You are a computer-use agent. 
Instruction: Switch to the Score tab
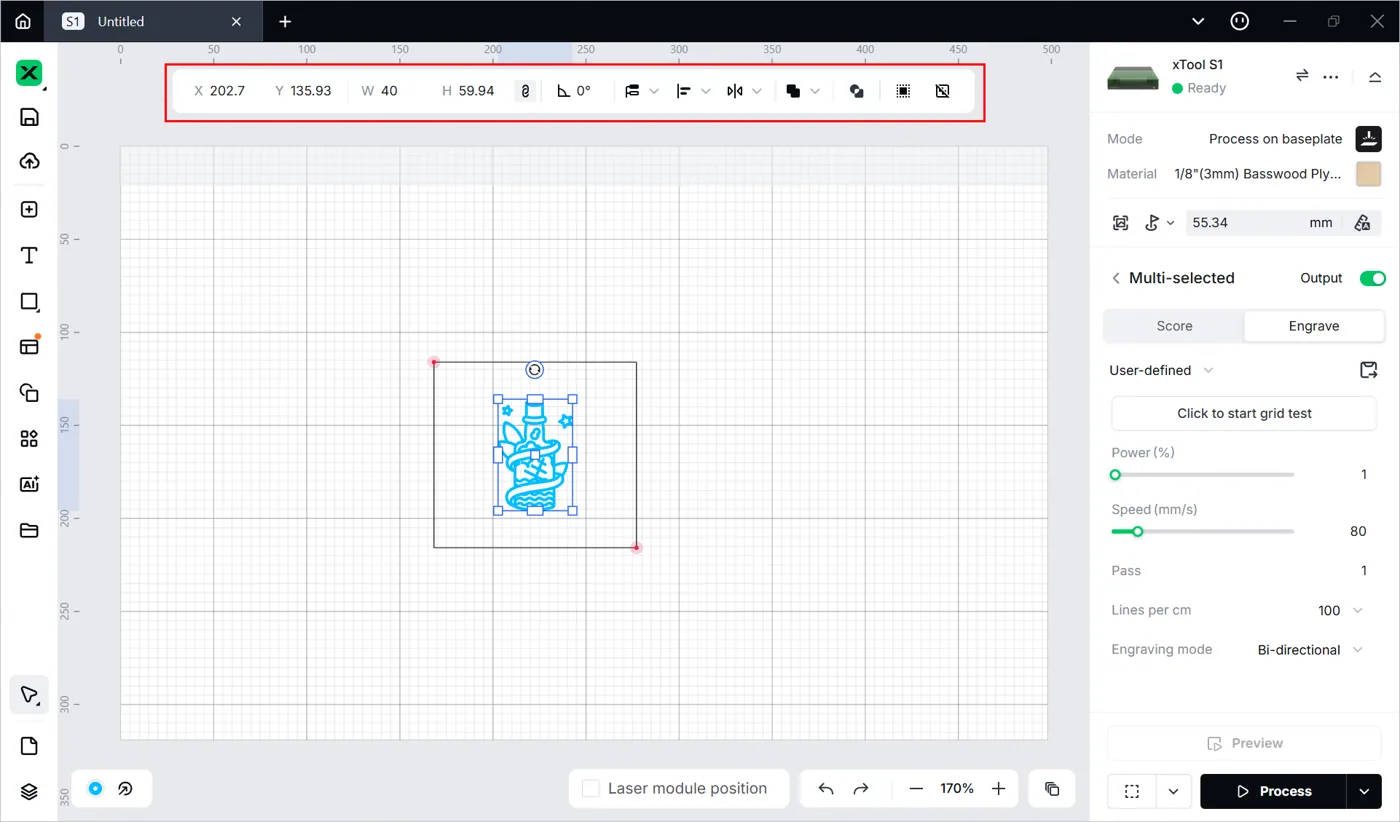tap(1174, 326)
